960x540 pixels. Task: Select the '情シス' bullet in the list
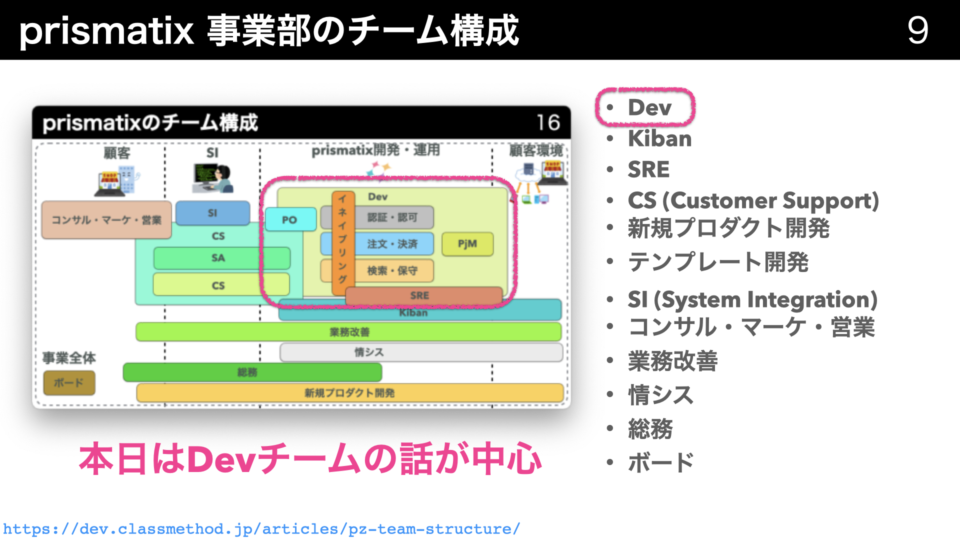tap(661, 395)
